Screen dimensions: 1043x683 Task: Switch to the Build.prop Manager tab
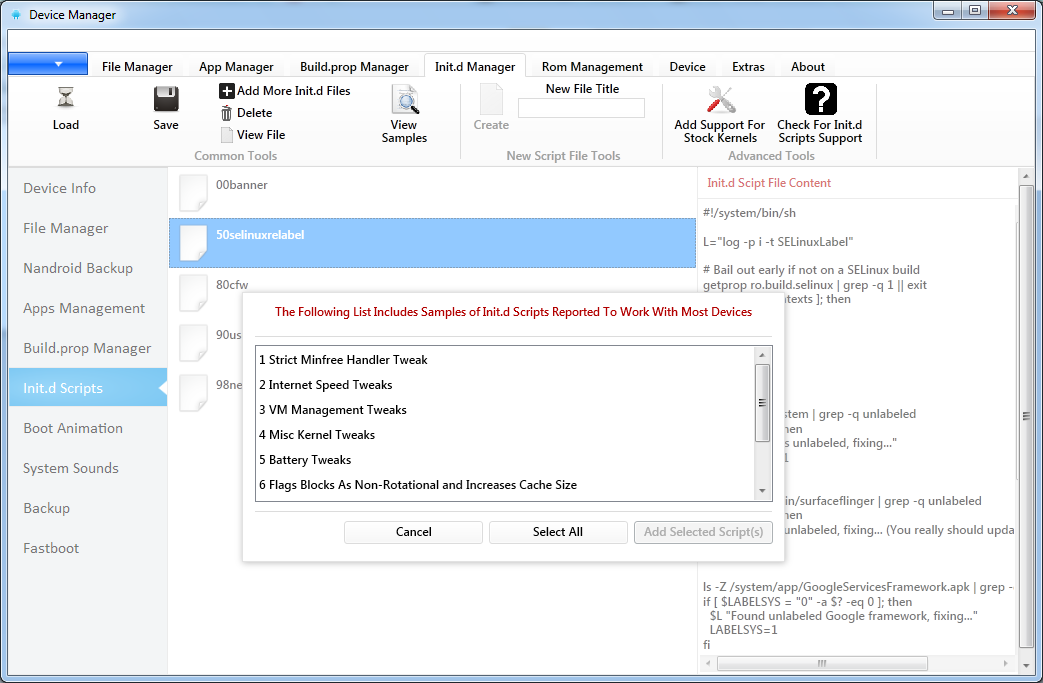[354, 67]
